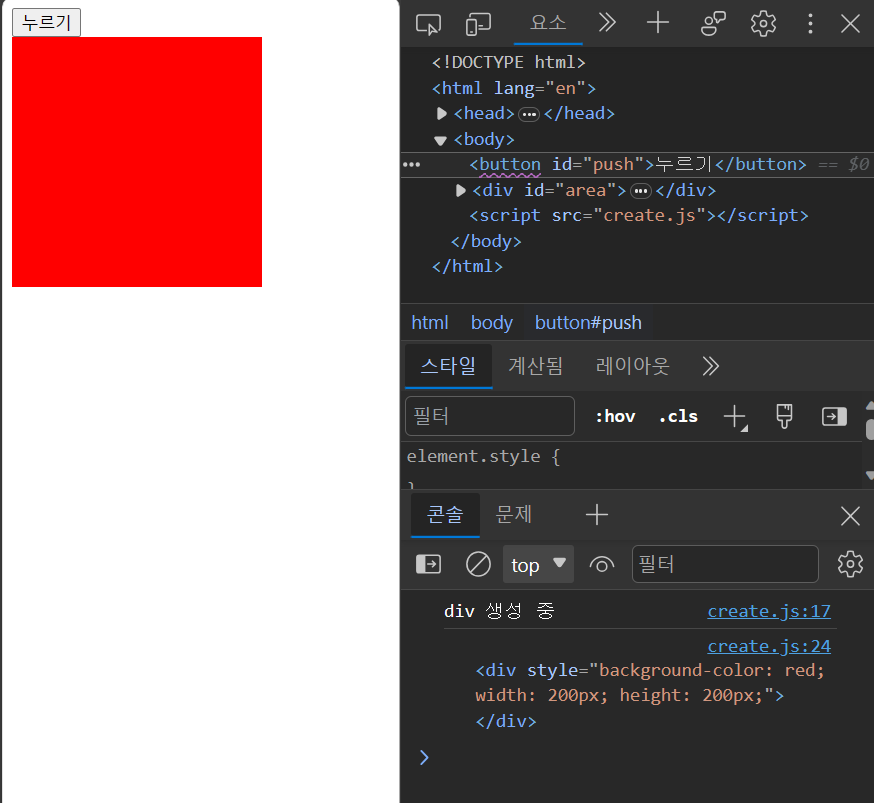
Task: Switch to the 스타일 (Styles) tab
Action: [x=448, y=366]
